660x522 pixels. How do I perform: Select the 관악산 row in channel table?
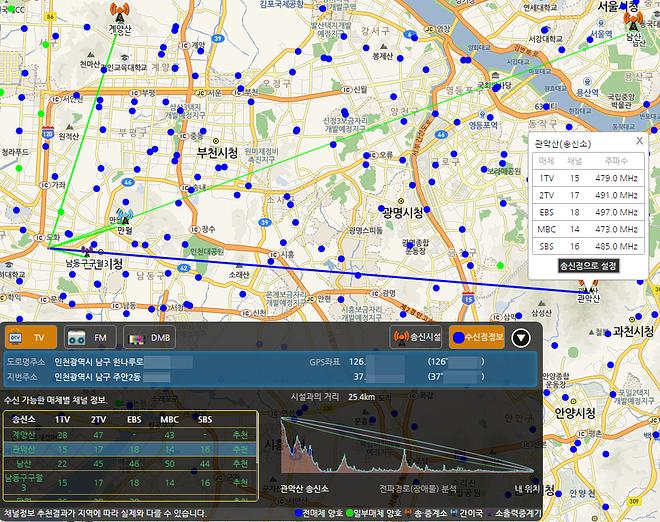point(130,450)
